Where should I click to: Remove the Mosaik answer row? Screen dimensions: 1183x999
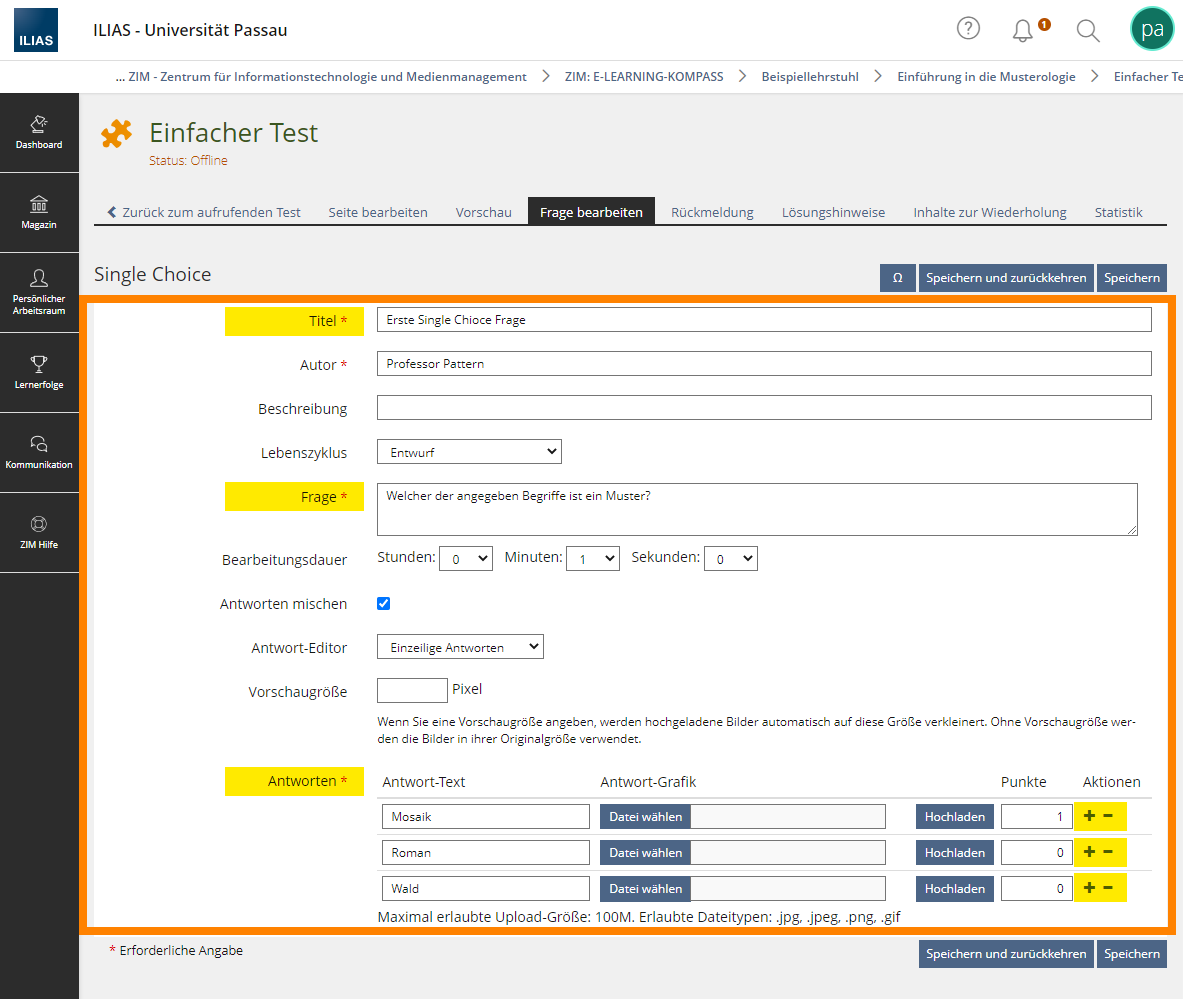[x=1108, y=816]
